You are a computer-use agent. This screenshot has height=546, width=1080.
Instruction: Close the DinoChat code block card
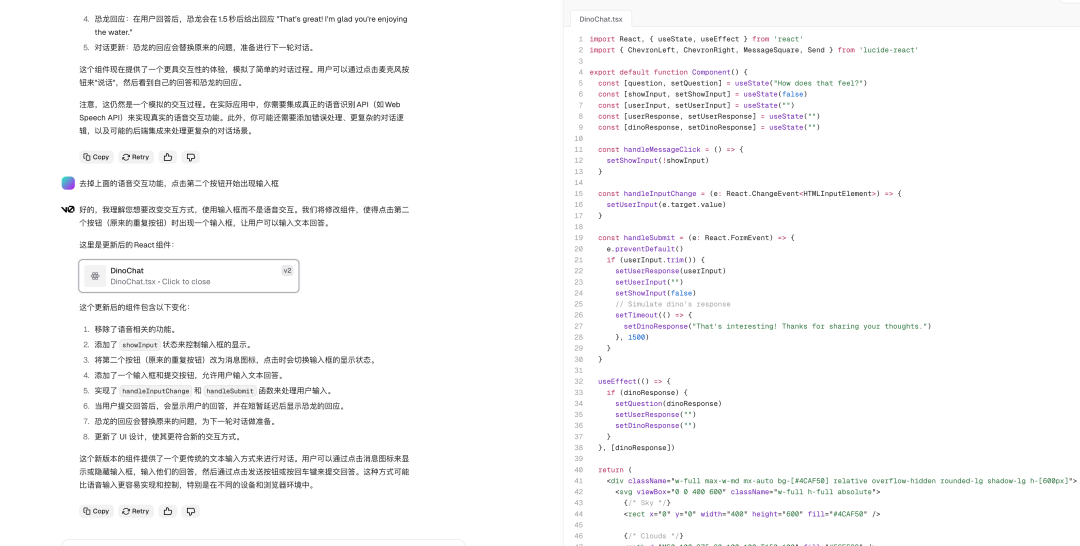coord(189,276)
